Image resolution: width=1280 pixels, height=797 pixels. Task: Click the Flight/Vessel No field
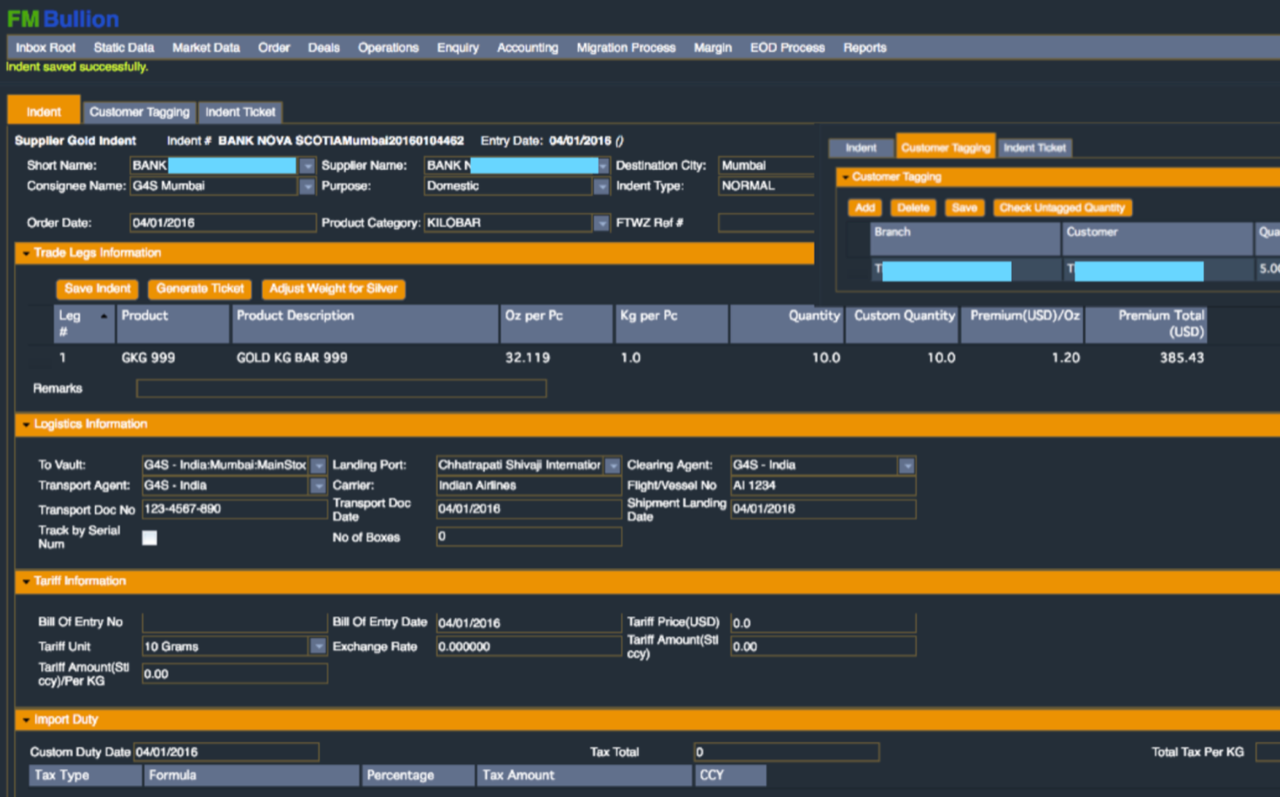pos(822,486)
